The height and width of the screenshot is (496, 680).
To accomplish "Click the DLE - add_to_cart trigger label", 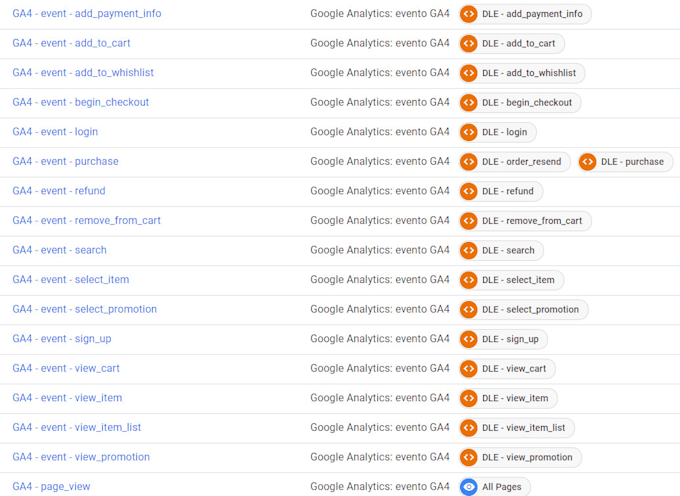I will tap(519, 43).
